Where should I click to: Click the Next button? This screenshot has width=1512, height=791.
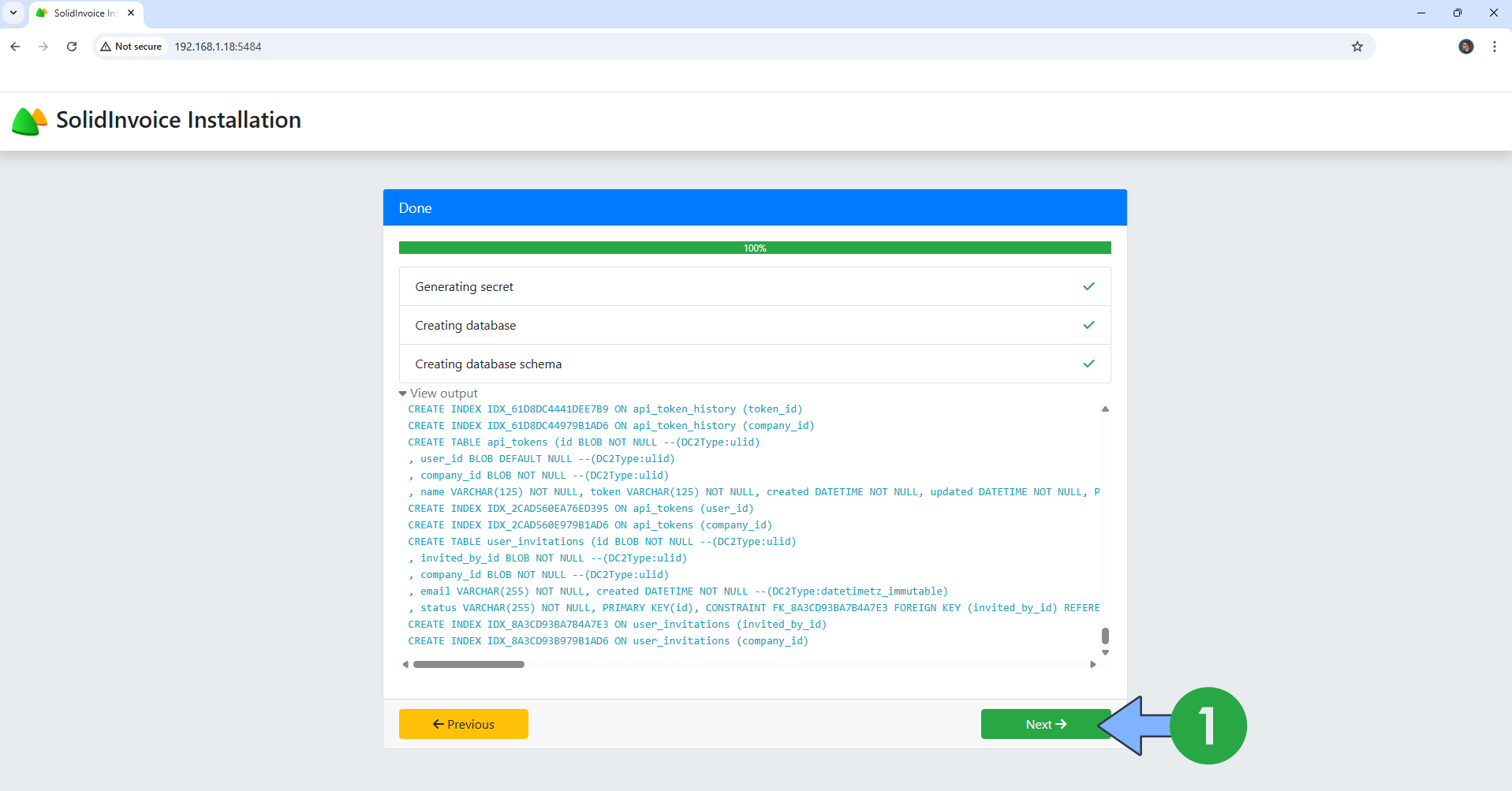pos(1045,724)
